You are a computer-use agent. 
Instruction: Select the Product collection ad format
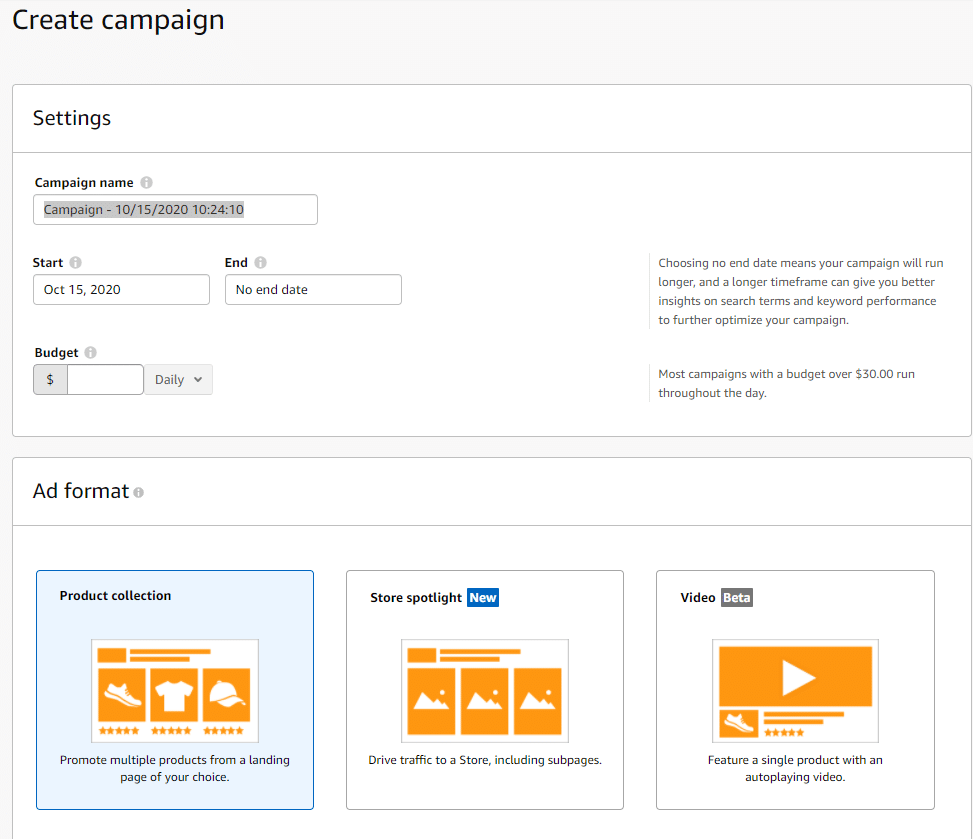pyautogui.click(x=175, y=689)
